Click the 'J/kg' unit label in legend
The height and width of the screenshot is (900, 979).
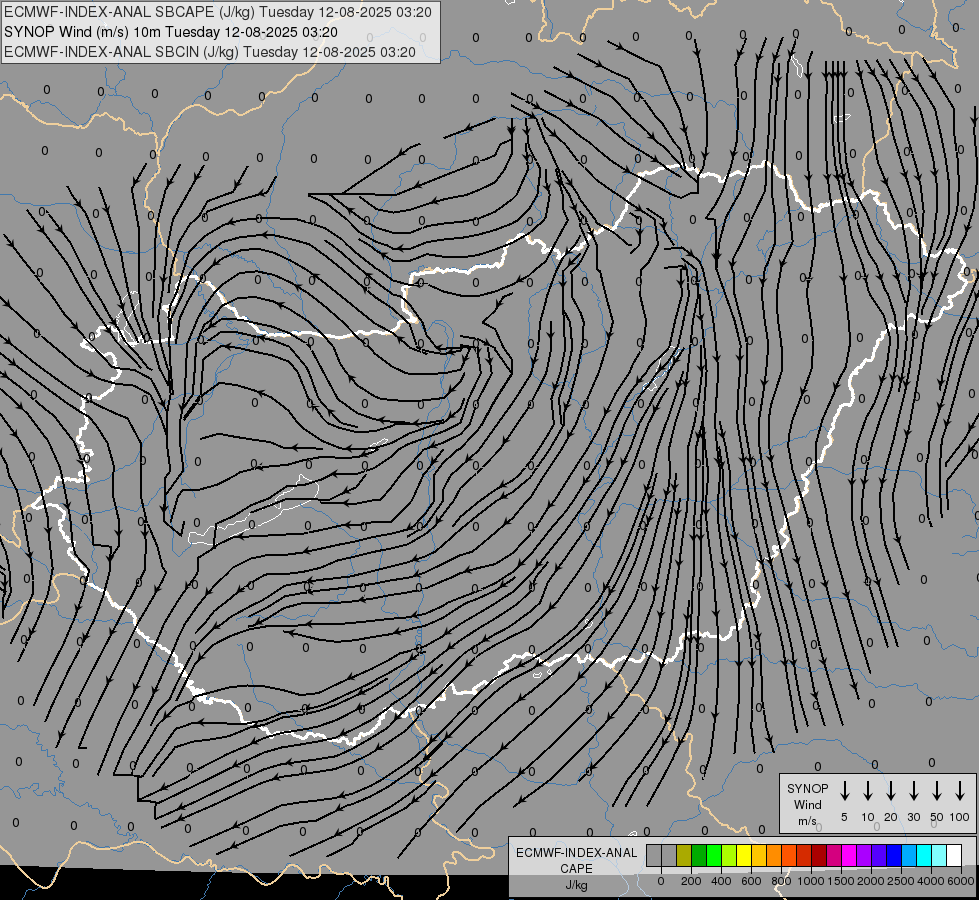tap(576, 885)
